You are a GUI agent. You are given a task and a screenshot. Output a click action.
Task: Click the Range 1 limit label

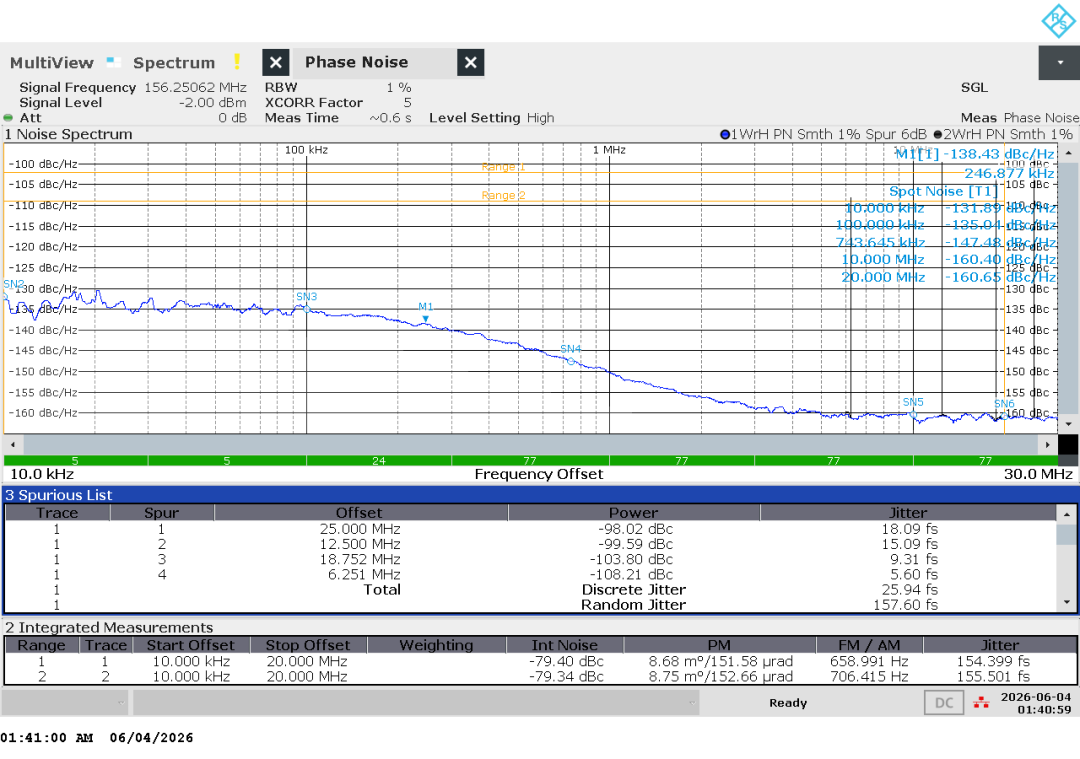click(x=503, y=167)
